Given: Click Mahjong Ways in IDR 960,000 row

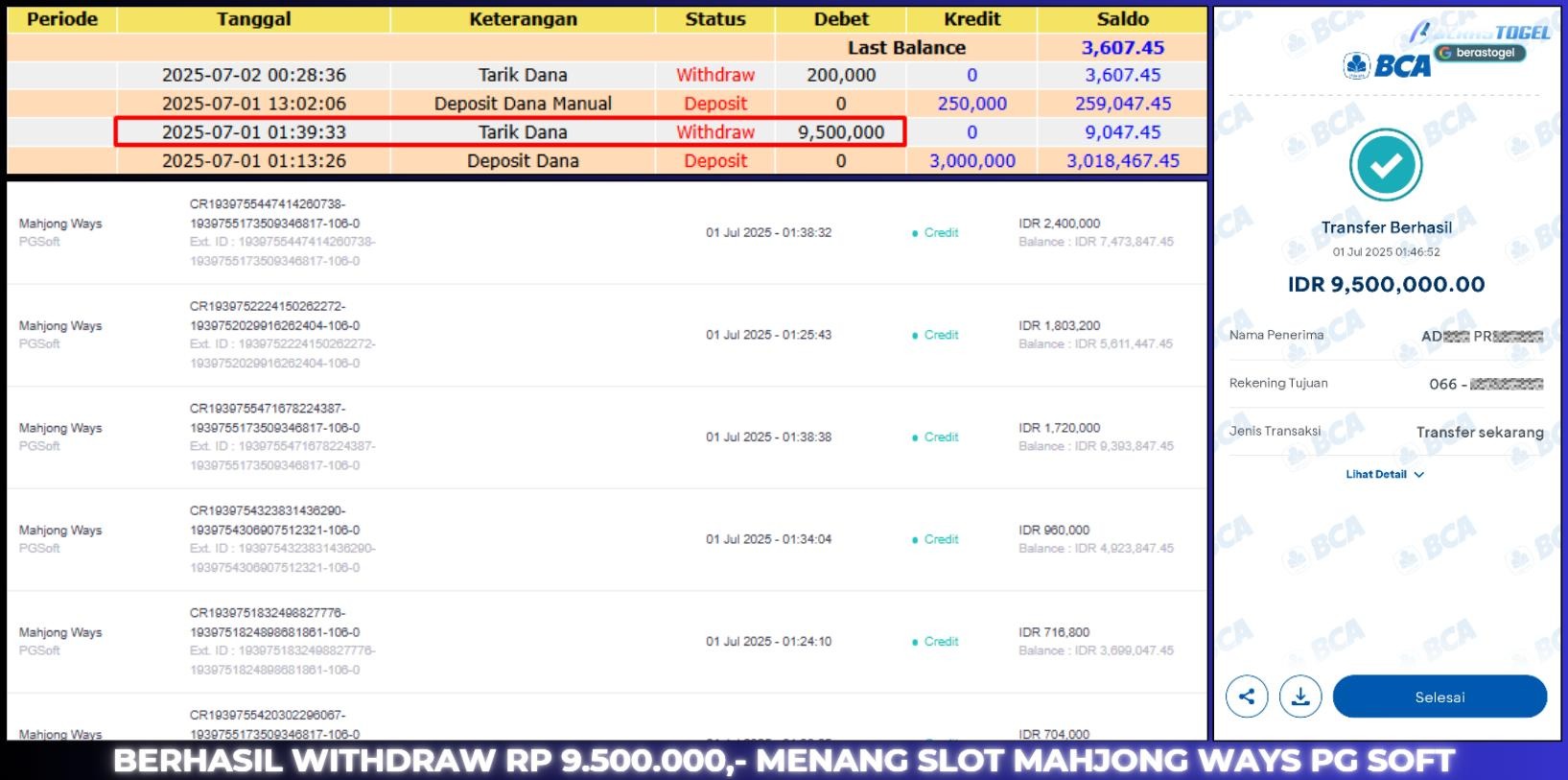Looking at the screenshot, I should (60, 531).
